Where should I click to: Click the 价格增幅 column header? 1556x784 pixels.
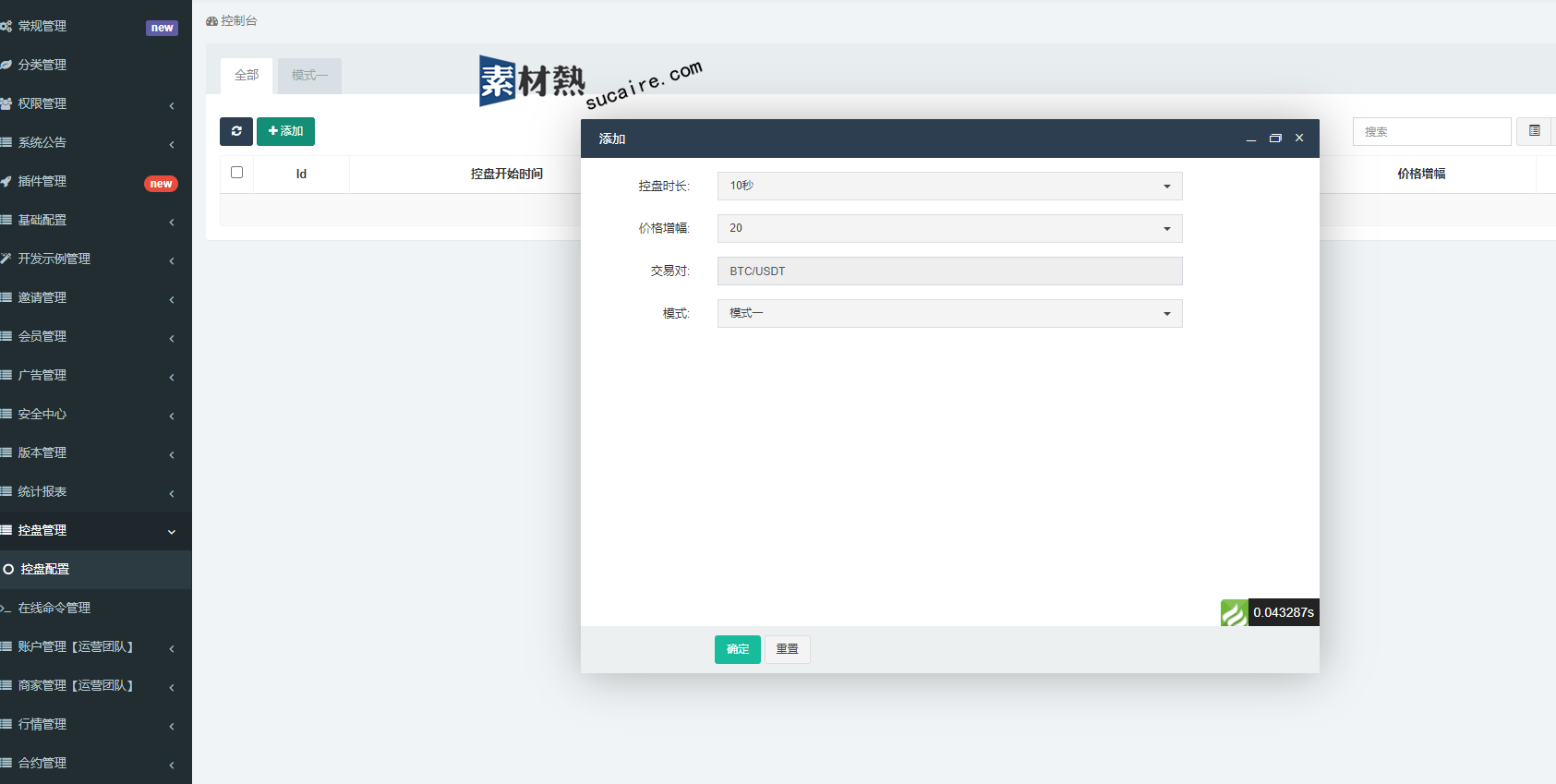pos(1421,174)
